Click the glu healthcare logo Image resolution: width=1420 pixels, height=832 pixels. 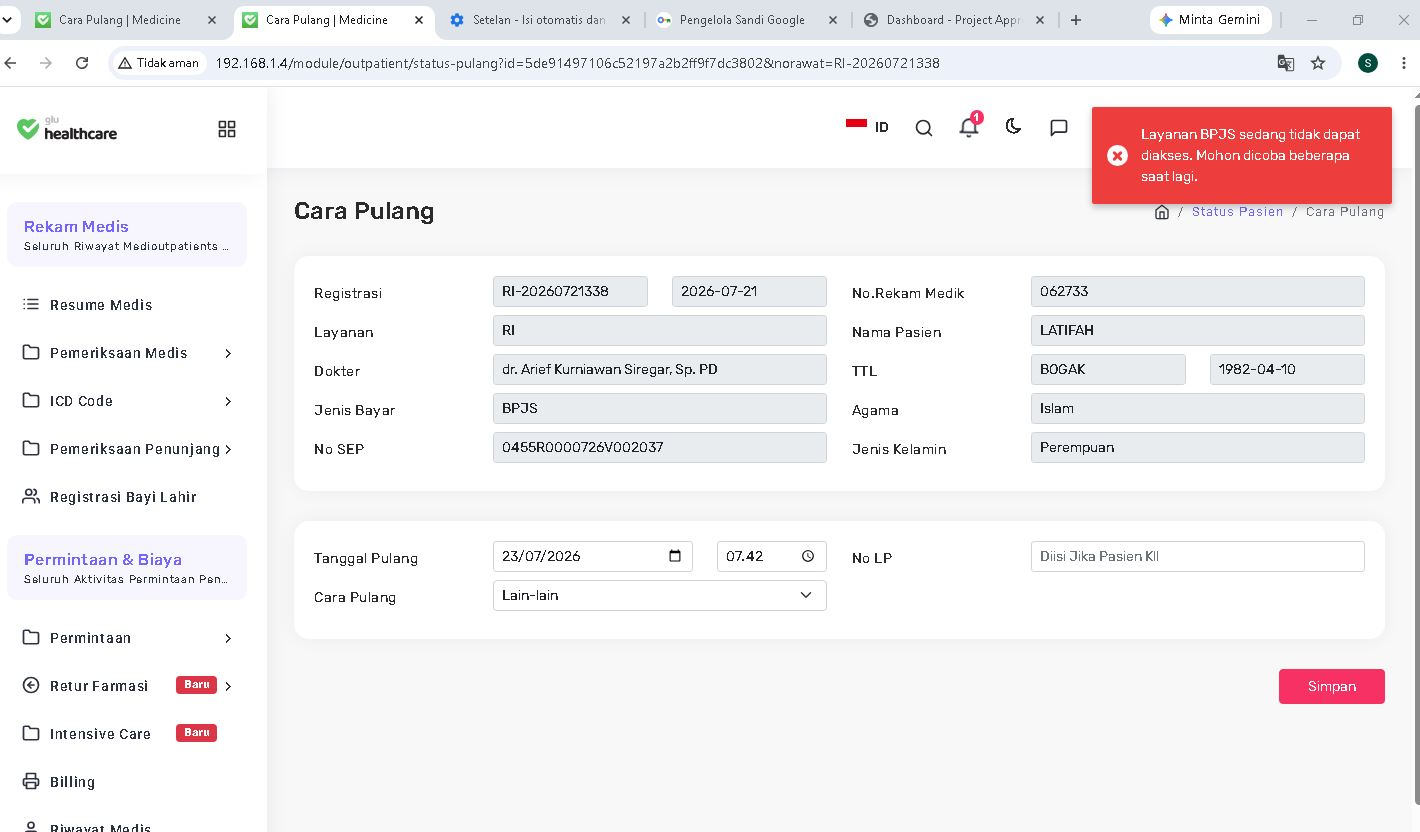click(67, 128)
